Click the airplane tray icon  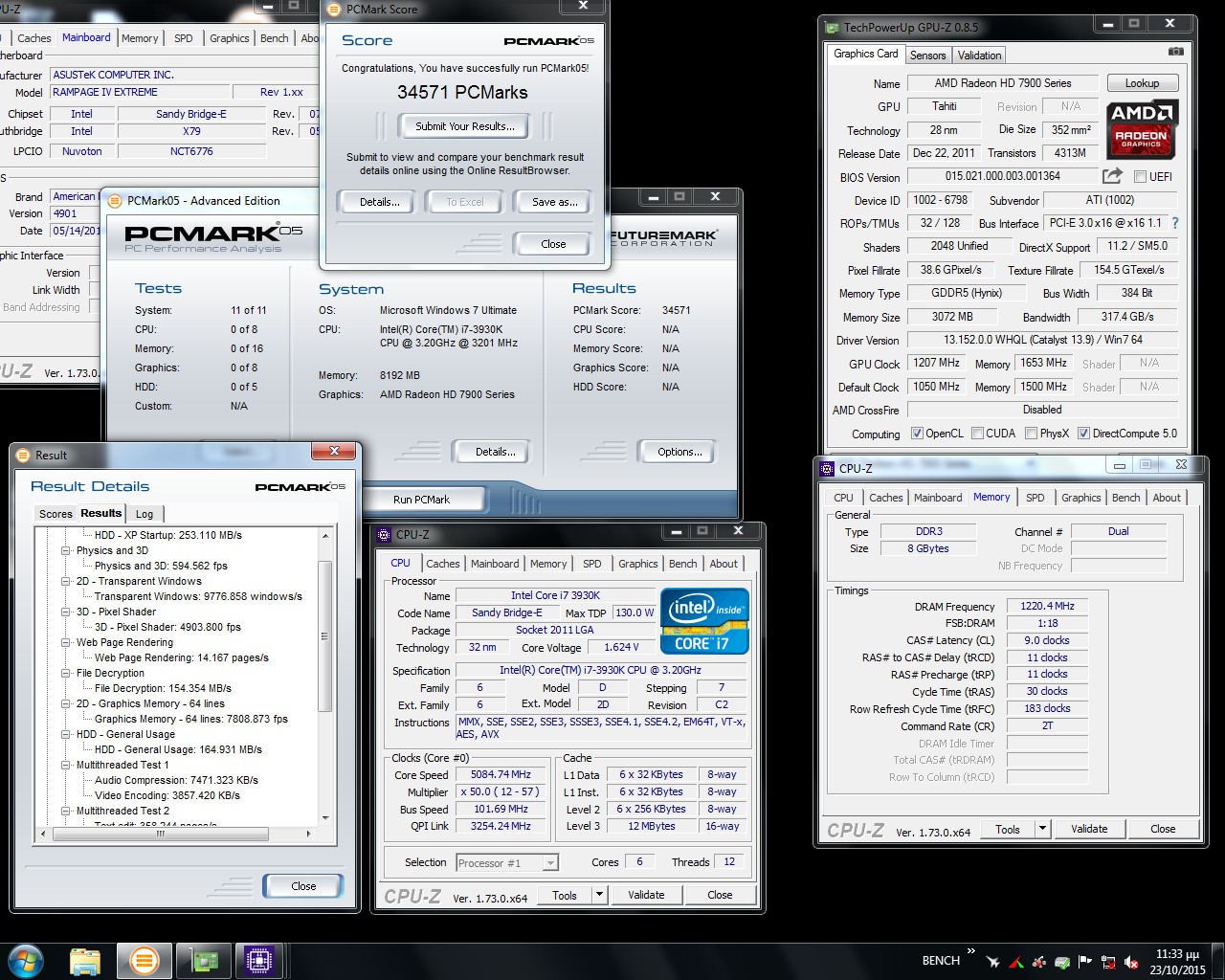coord(992,962)
